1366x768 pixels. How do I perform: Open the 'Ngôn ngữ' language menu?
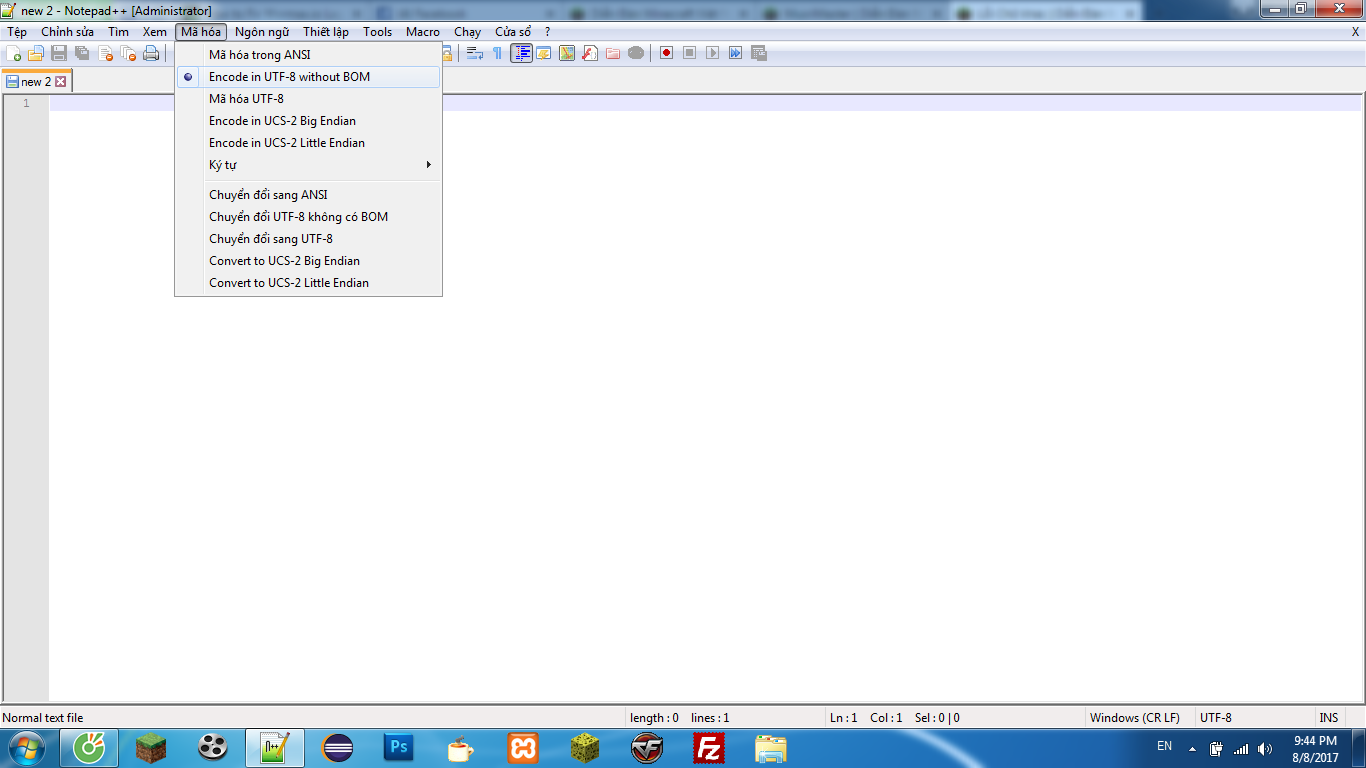[x=262, y=32]
